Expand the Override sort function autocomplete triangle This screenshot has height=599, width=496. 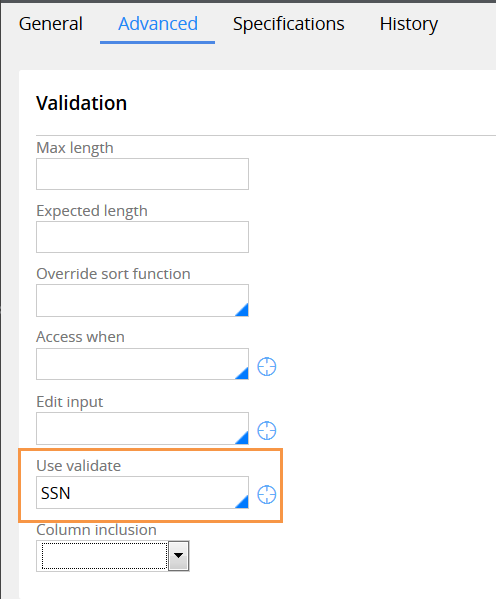point(242,310)
